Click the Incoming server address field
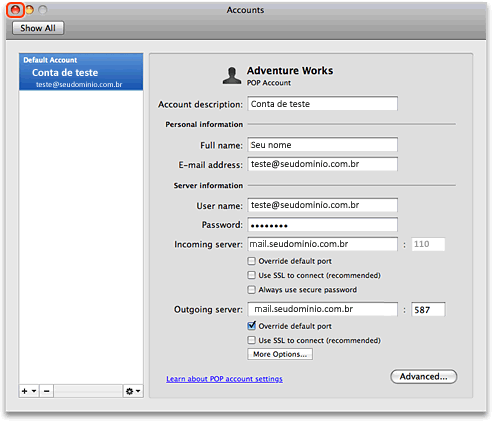 pyautogui.click(x=322, y=244)
